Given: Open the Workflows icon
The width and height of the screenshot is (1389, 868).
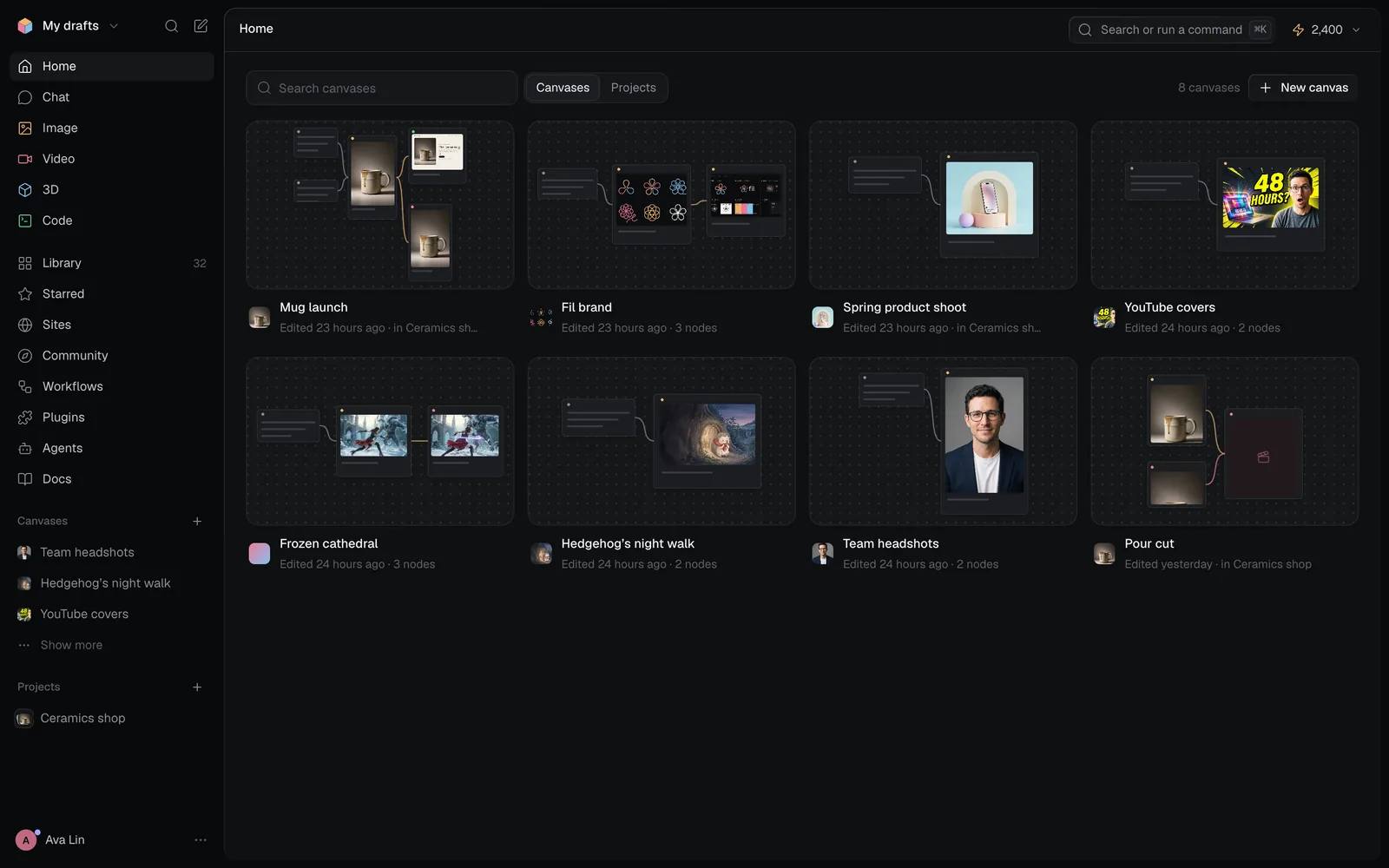Looking at the screenshot, I should click(x=25, y=386).
